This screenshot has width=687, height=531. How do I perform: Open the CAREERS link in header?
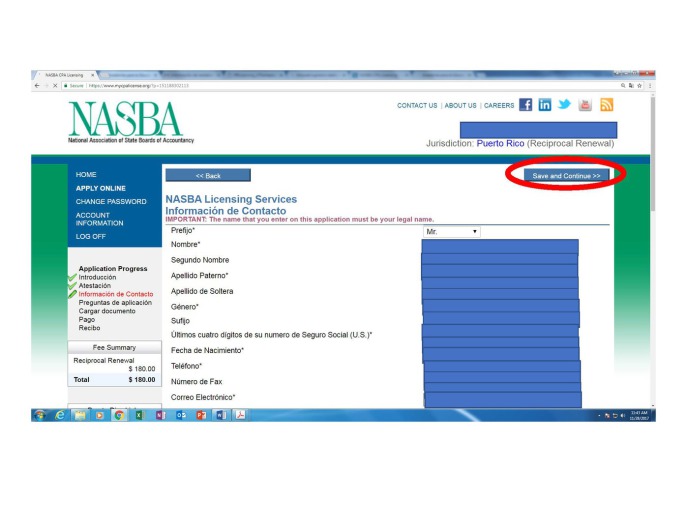pyautogui.click(x=499, y=105)
